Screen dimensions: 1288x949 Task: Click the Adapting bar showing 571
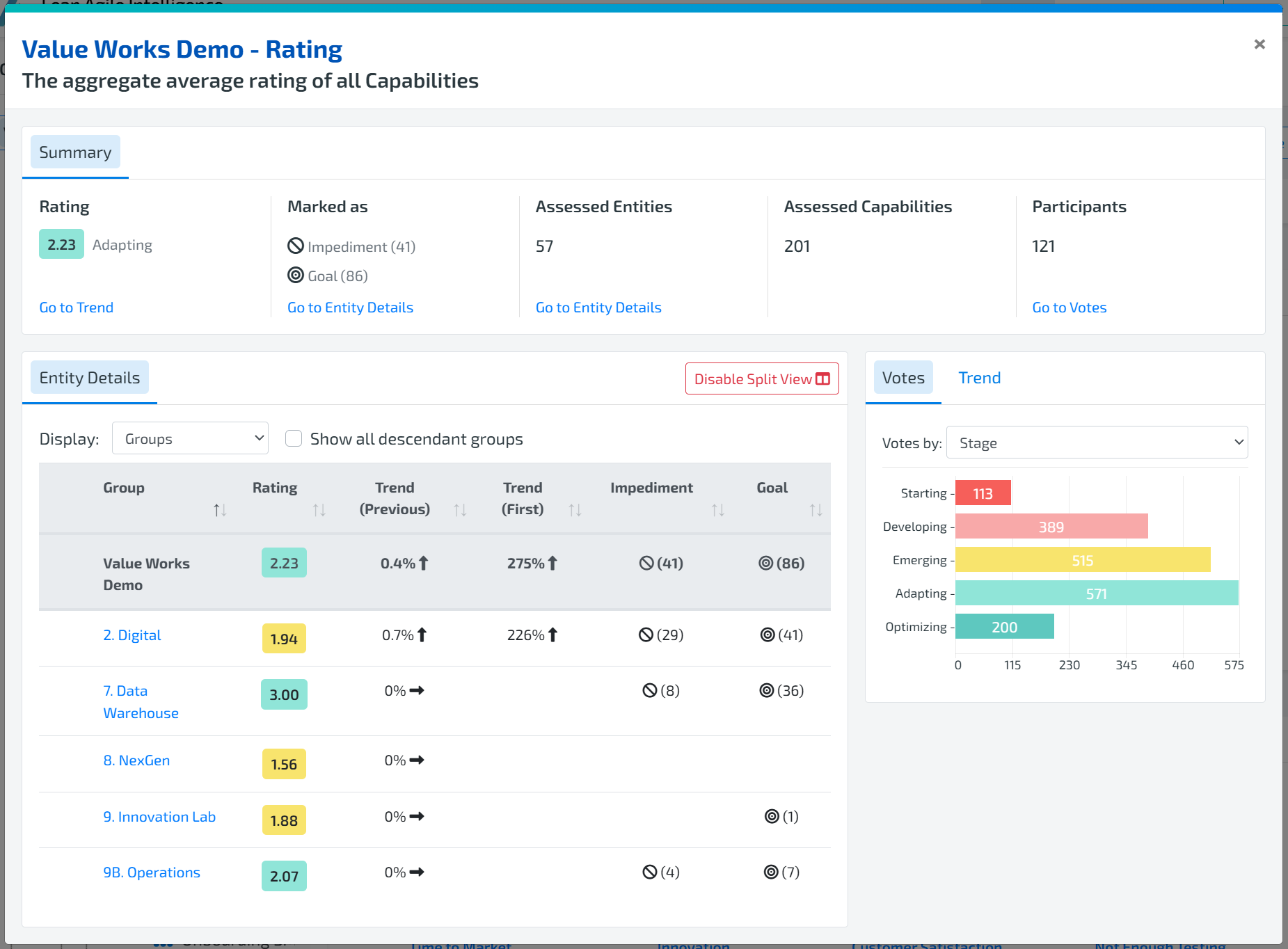coord(1097,593)
